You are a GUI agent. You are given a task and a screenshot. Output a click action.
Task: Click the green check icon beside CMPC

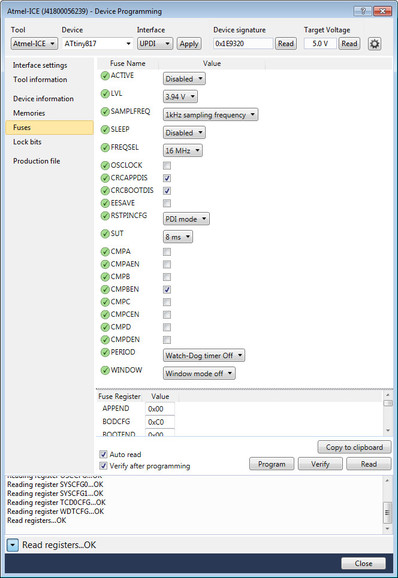[105, 302]
